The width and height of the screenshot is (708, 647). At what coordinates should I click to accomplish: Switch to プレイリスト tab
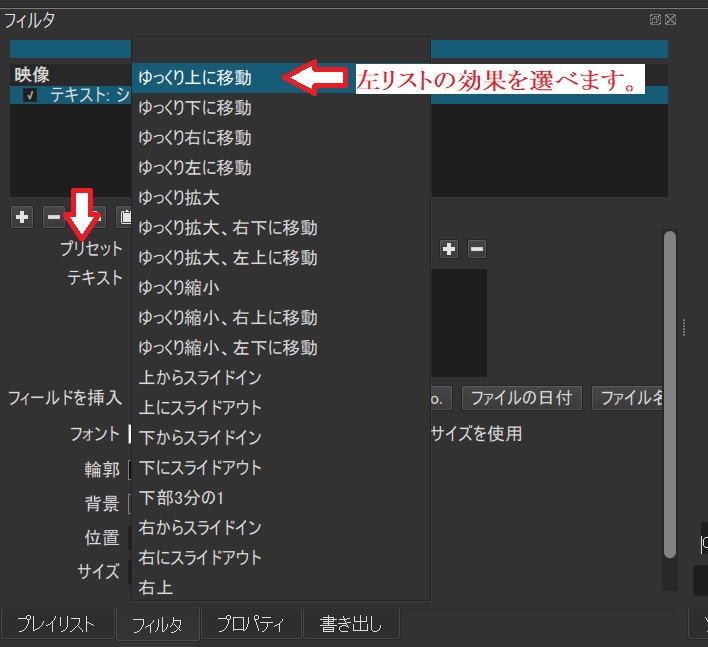56,624
